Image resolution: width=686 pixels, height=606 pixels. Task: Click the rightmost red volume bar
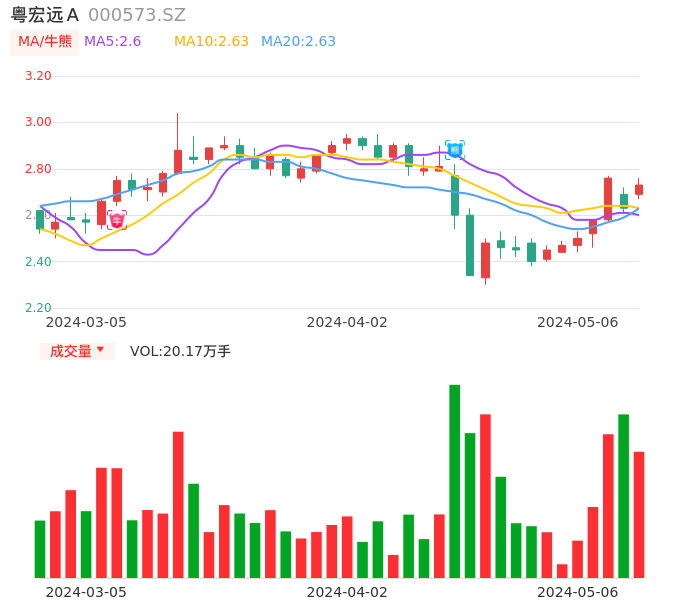point(639,514)
